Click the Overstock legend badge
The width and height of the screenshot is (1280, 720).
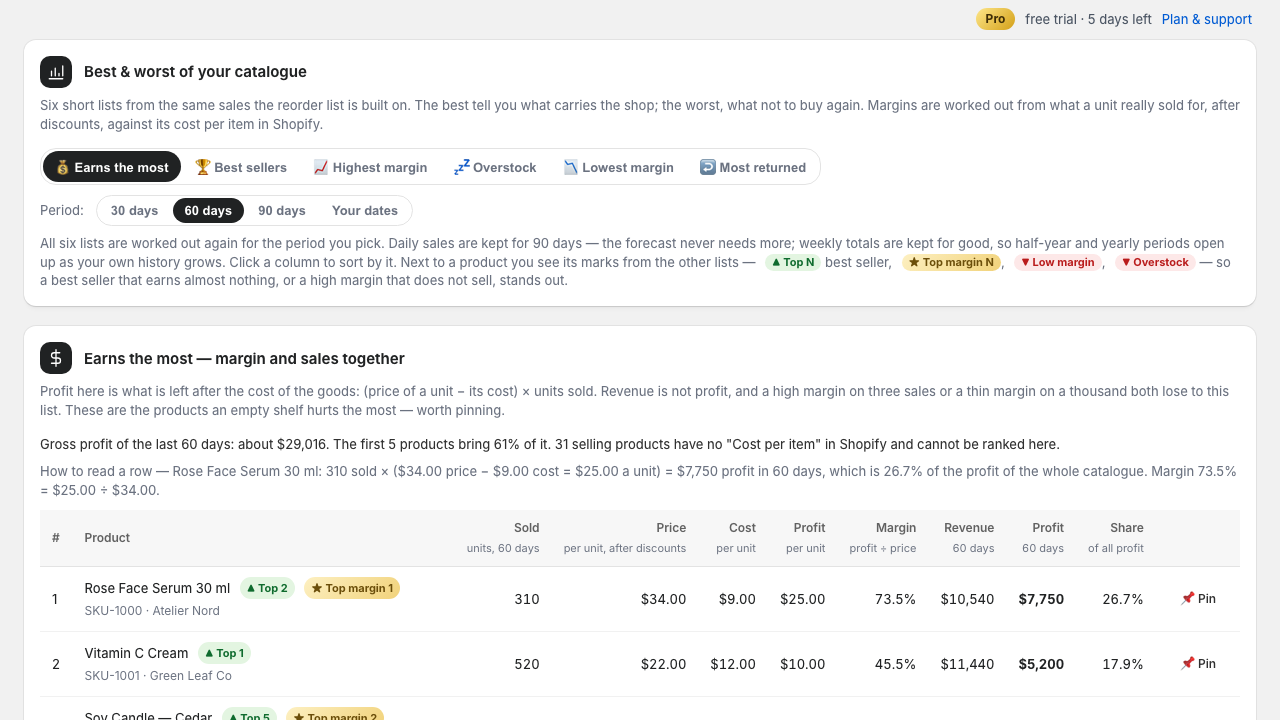(1155, 263)
